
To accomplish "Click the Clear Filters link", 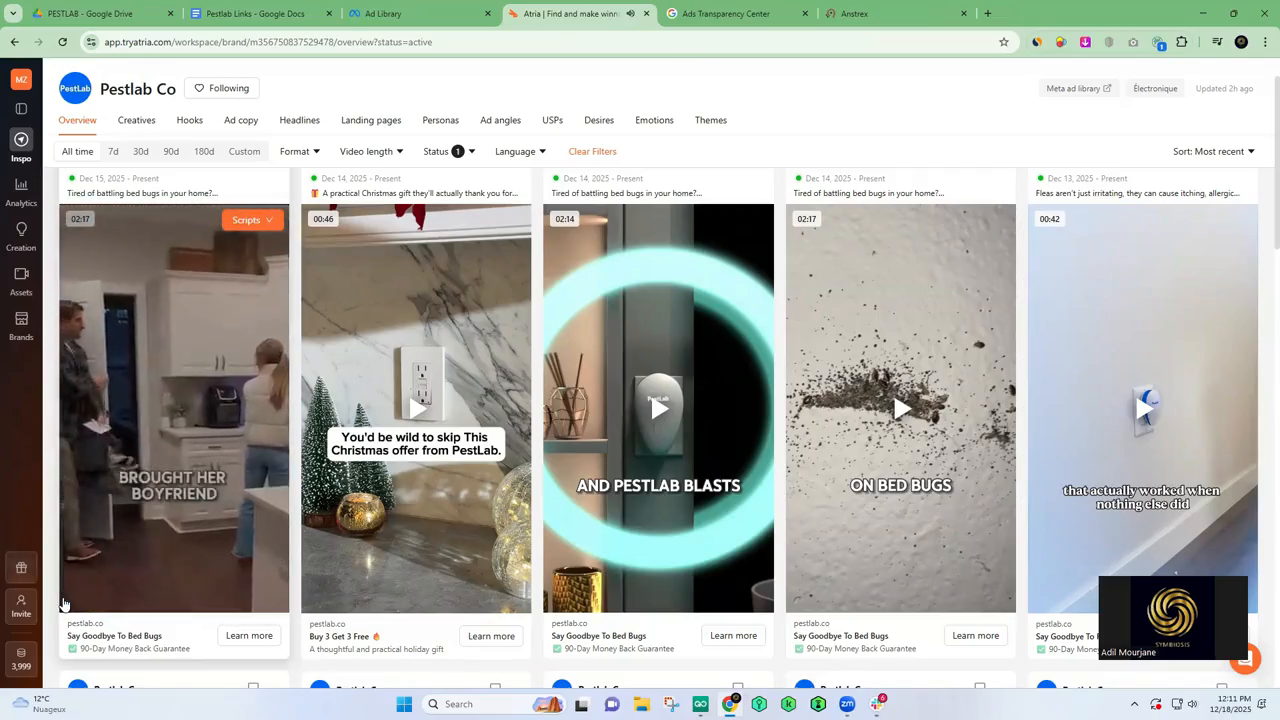I will coord(592,152).
